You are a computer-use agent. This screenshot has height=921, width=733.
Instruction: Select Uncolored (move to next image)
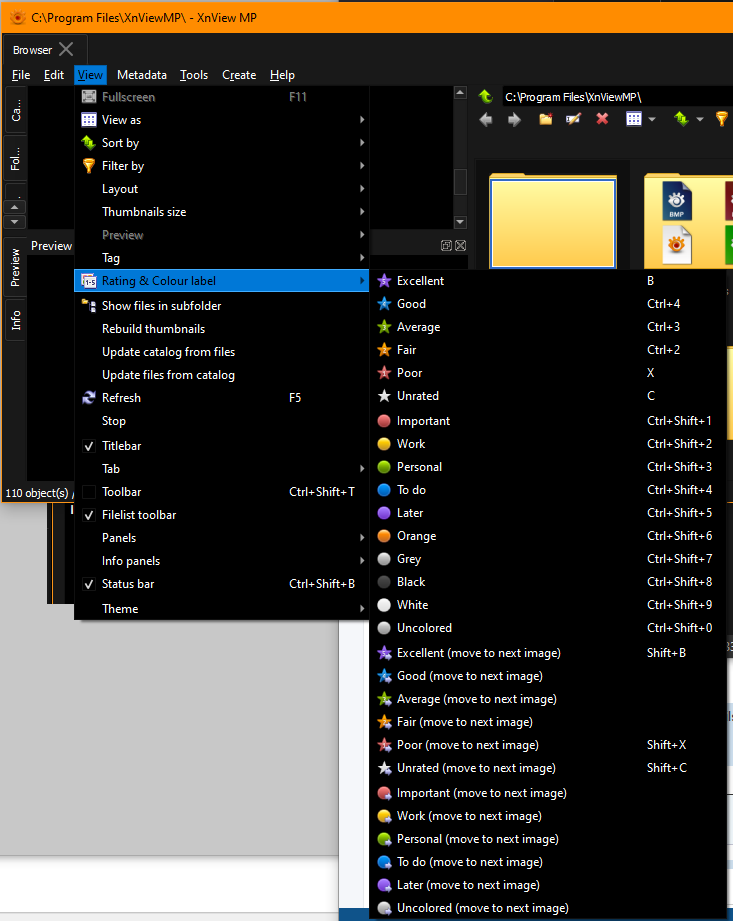[x=547, y=907]
